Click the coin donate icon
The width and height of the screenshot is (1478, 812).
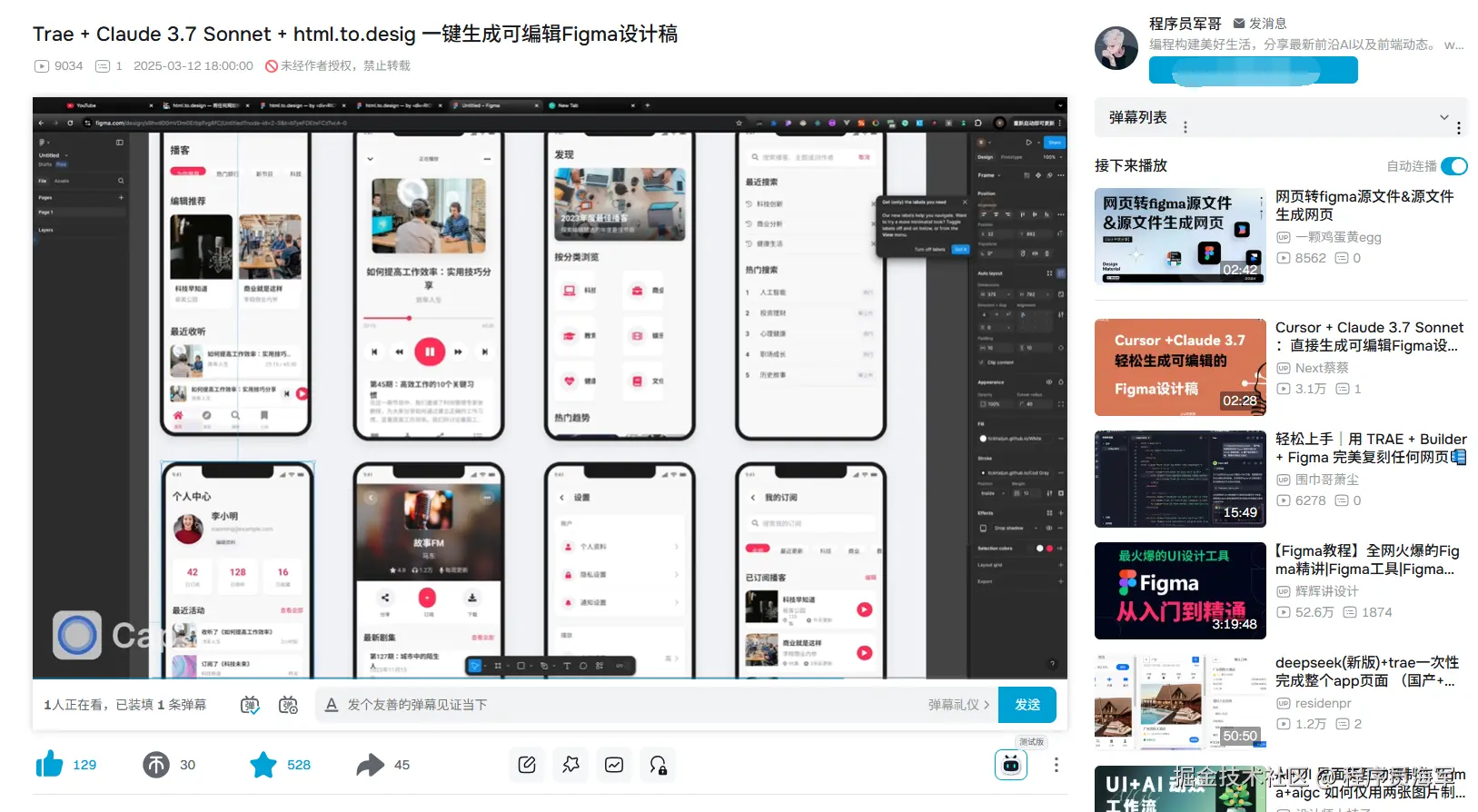156,765
